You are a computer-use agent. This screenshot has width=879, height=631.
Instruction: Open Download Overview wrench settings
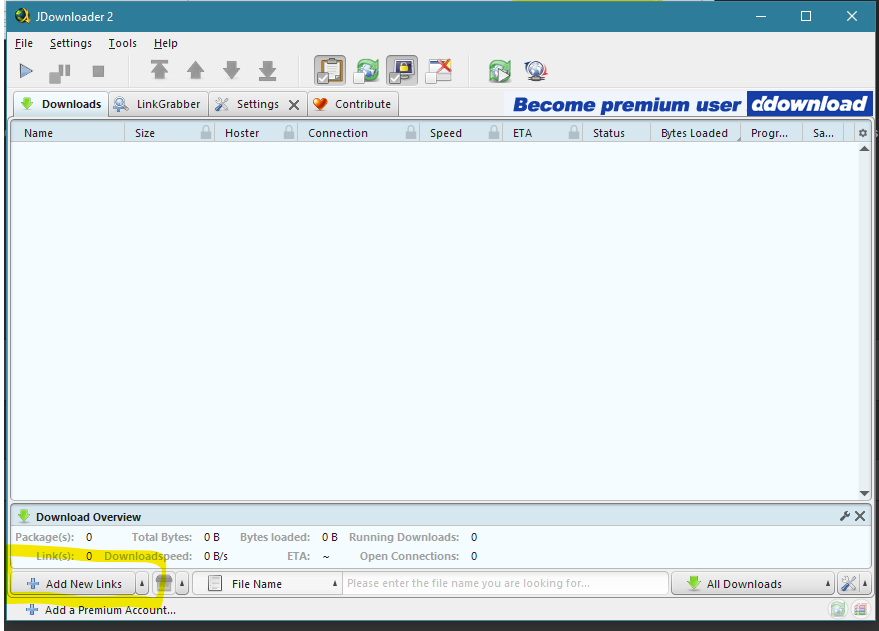click(x=845, y=516)
